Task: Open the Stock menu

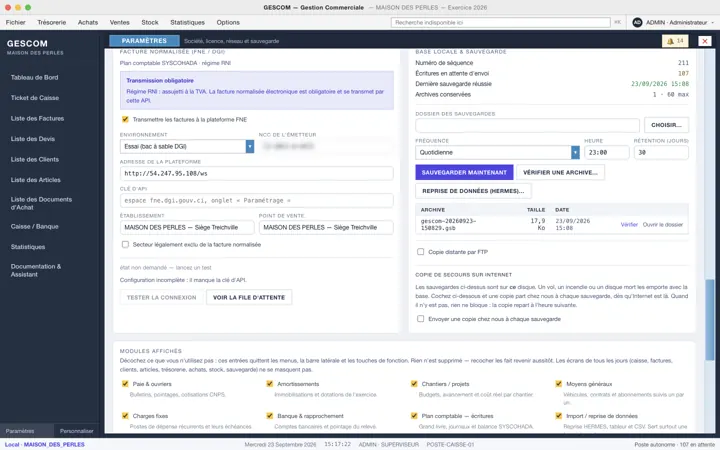Action: point(150,22)
